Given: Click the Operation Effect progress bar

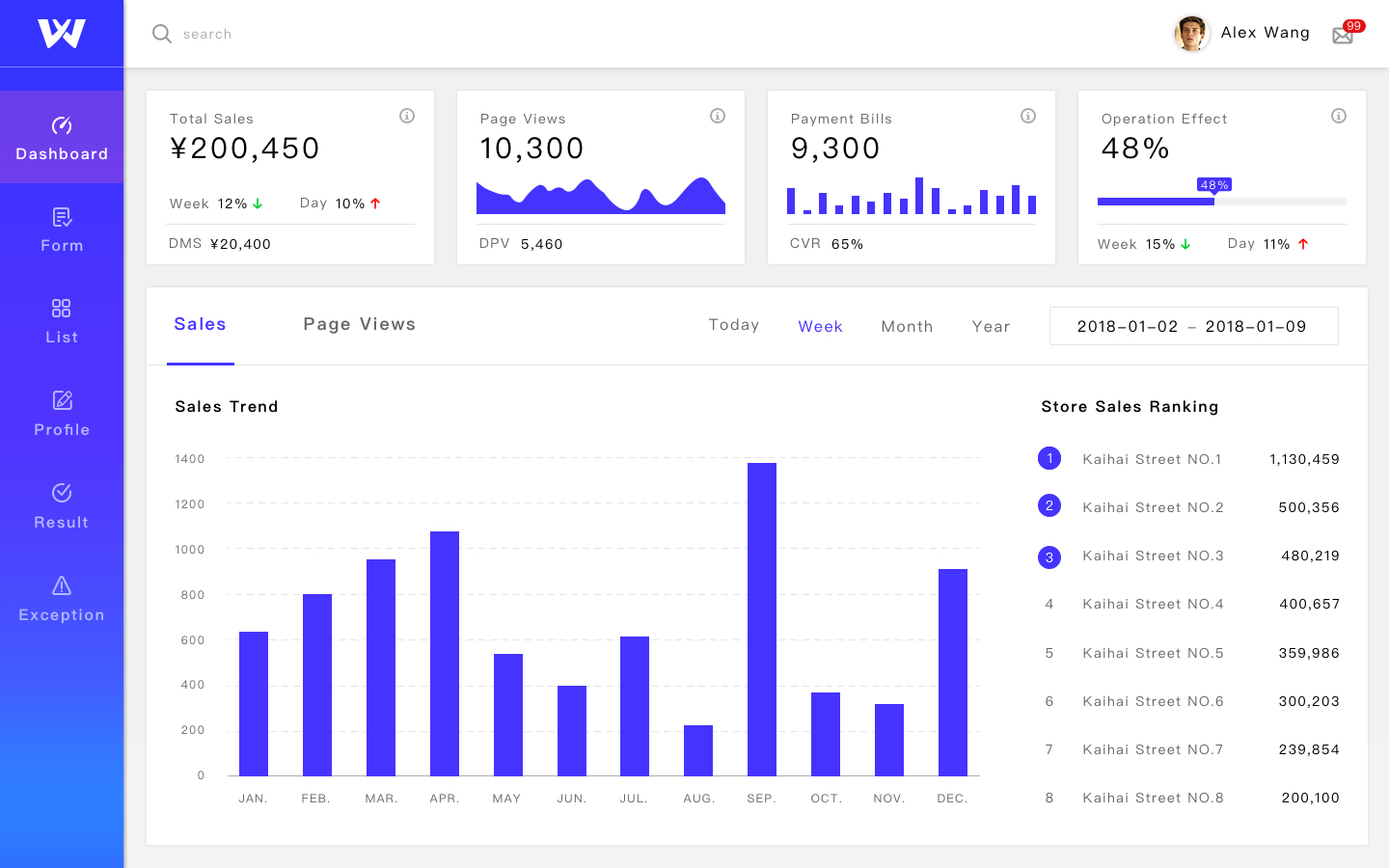Looking at the screenshot, I should (1221, 202).
